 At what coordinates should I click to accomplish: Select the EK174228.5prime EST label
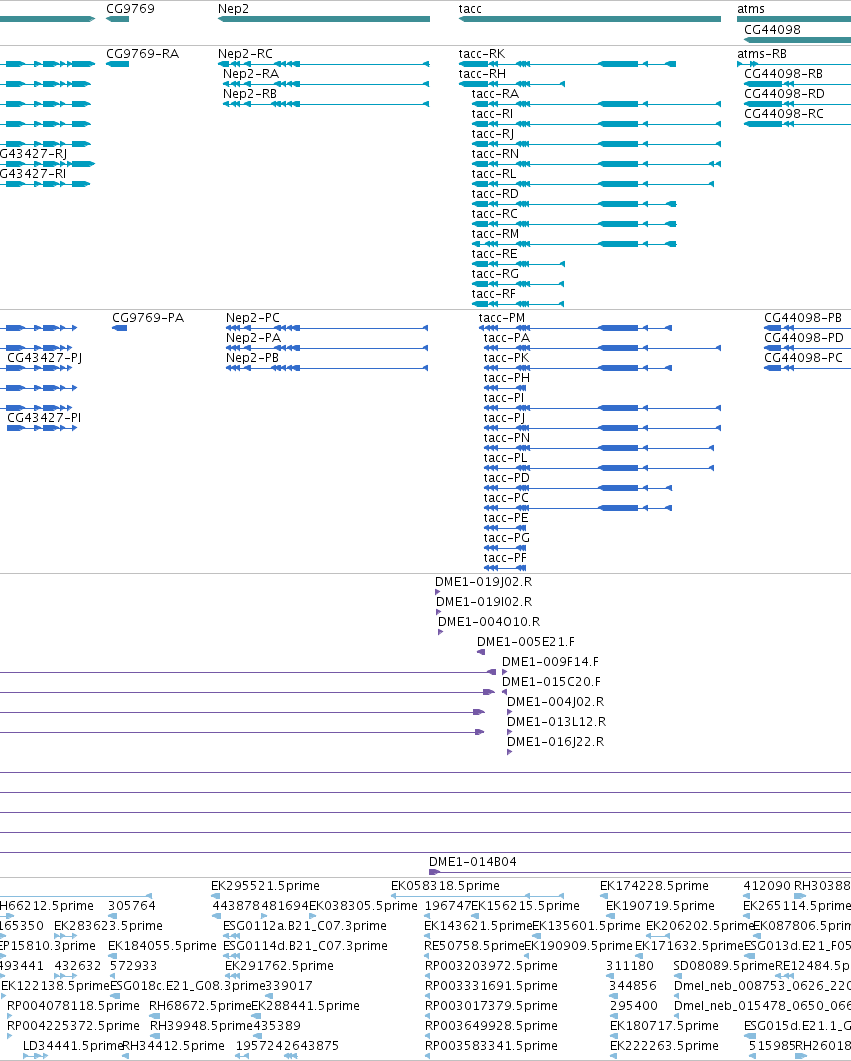(654, 886)
